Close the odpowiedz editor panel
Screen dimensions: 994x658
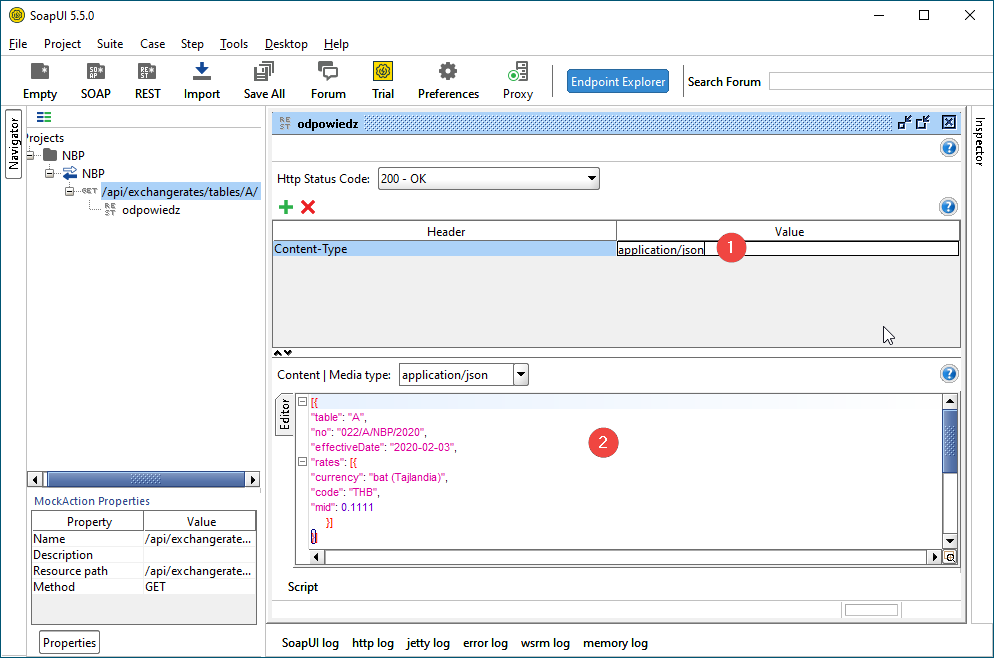click(948, 122)
